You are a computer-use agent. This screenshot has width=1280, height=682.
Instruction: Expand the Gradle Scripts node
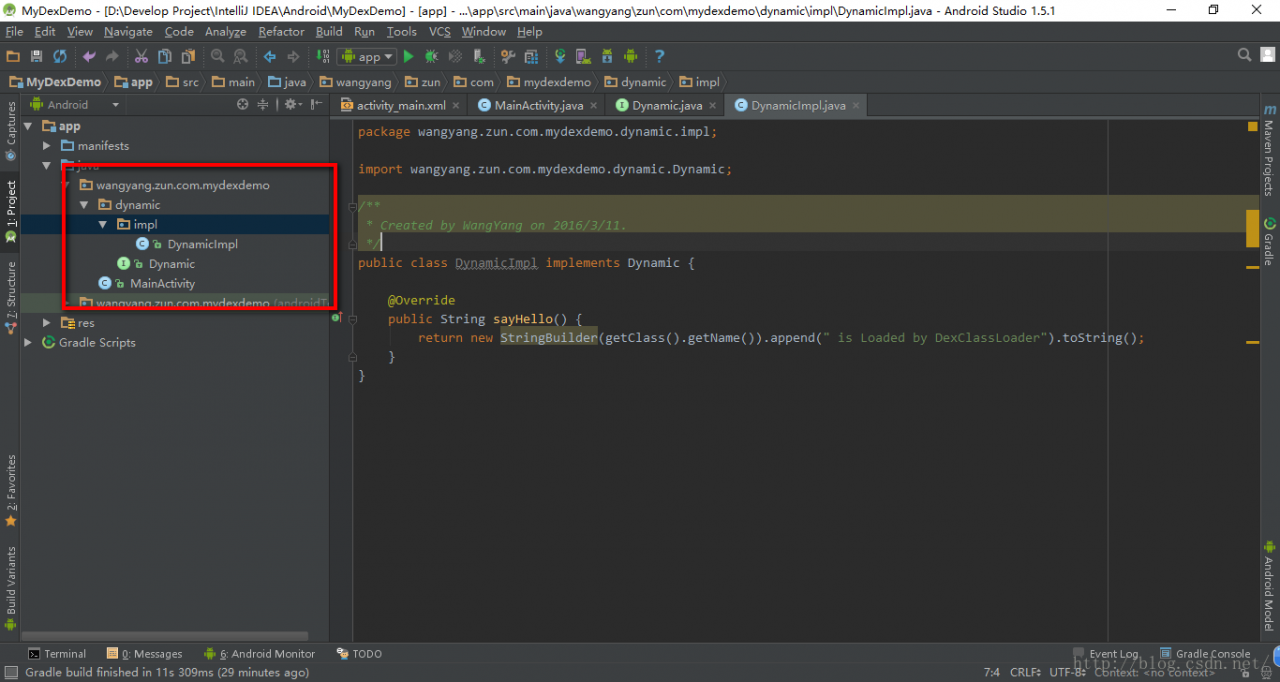coord(28,343)
